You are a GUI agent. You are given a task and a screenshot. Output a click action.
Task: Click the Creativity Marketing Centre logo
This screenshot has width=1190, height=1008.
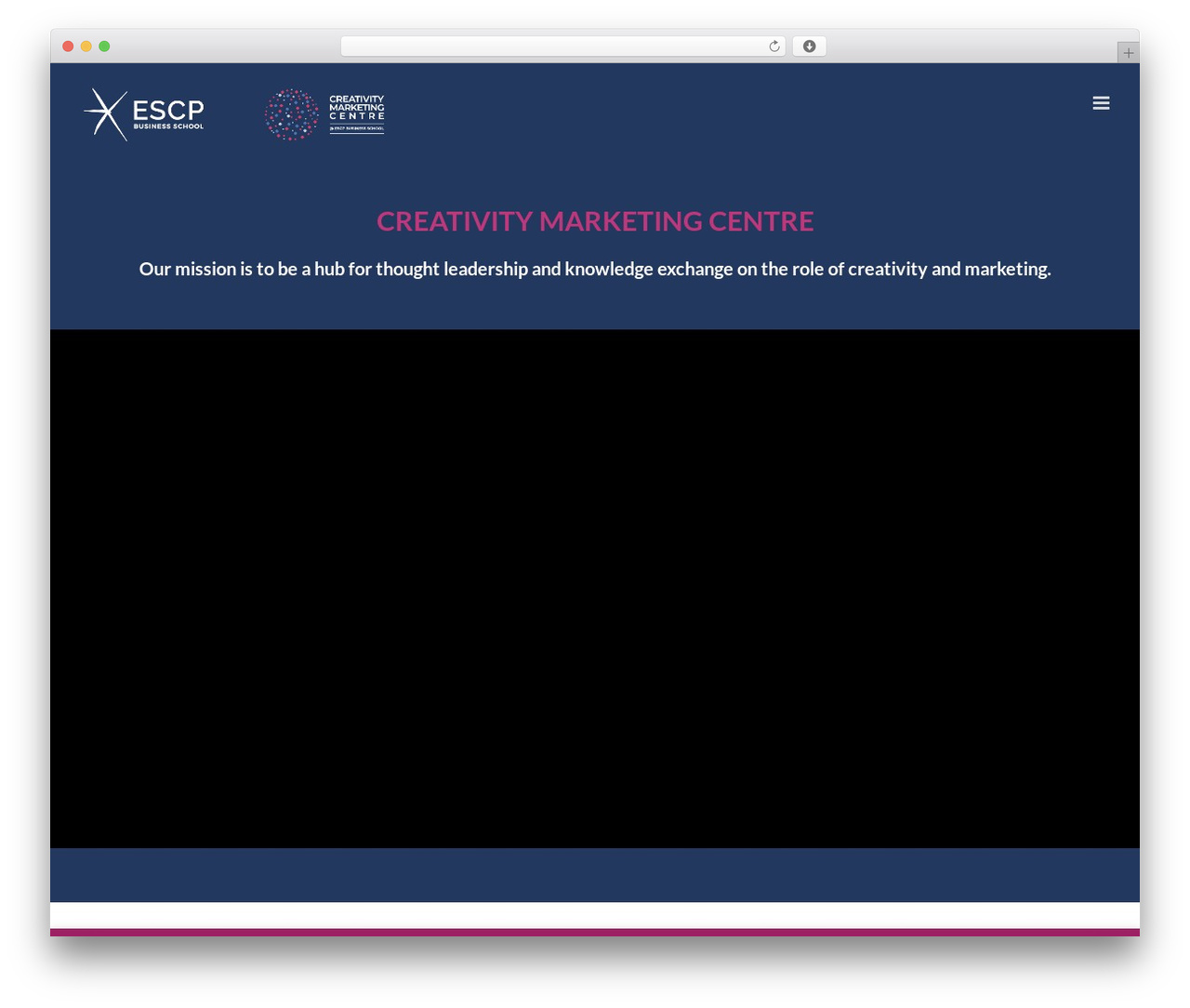point(324,114)
